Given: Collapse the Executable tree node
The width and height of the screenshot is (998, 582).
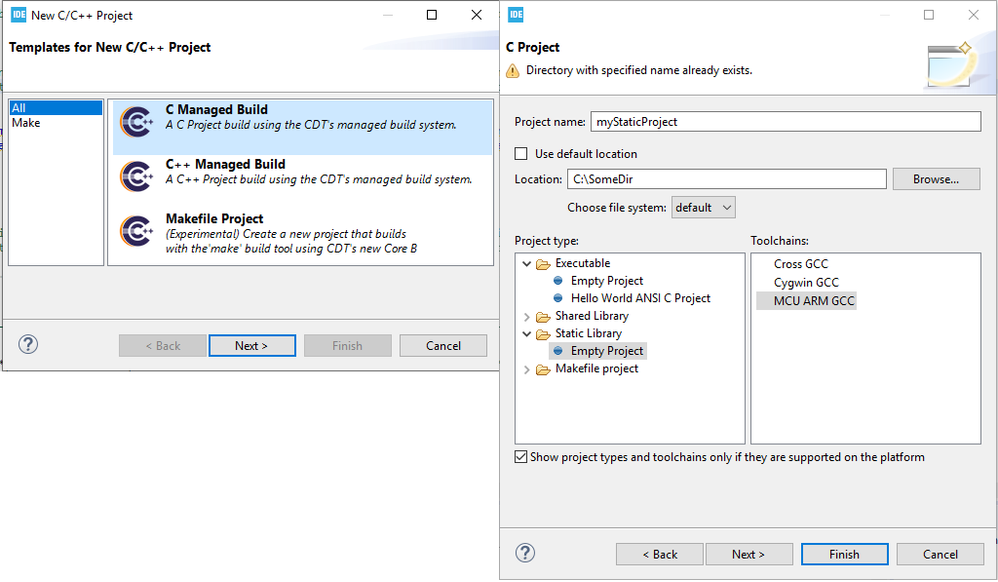Looking at the screenshot, I should tap(527, 264).
